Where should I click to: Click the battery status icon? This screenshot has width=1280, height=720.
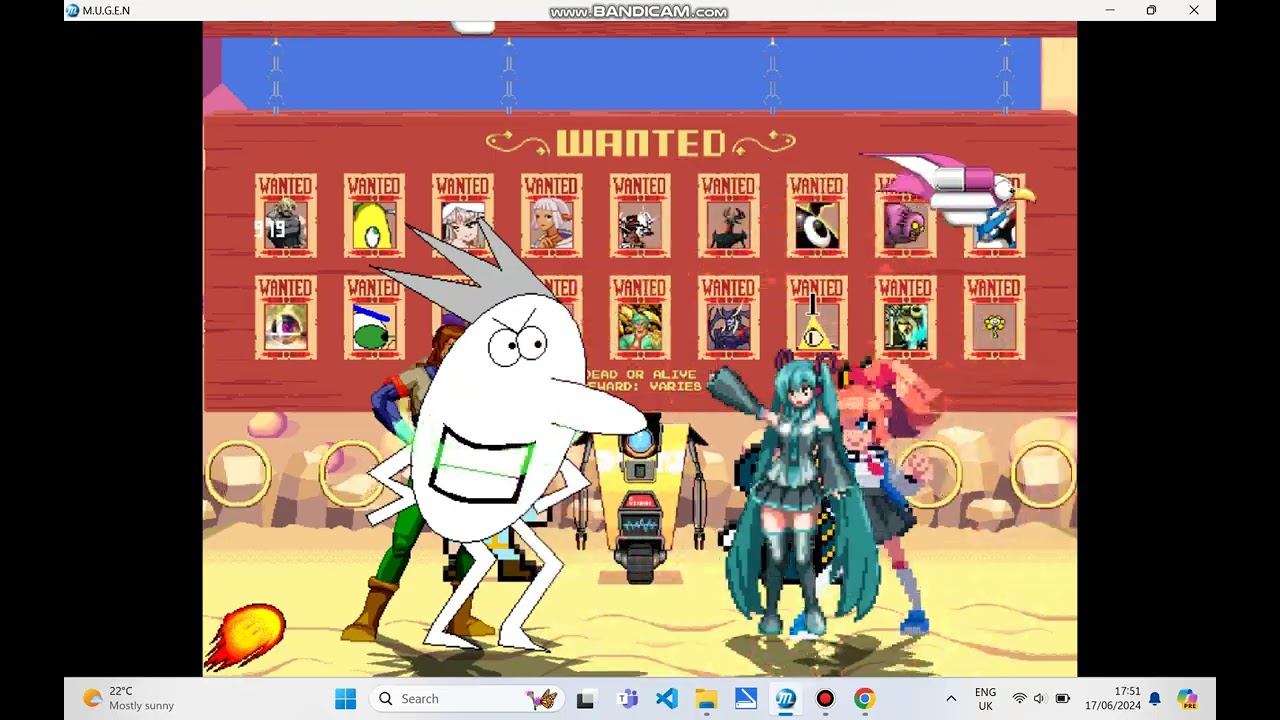coord(1062,699)
